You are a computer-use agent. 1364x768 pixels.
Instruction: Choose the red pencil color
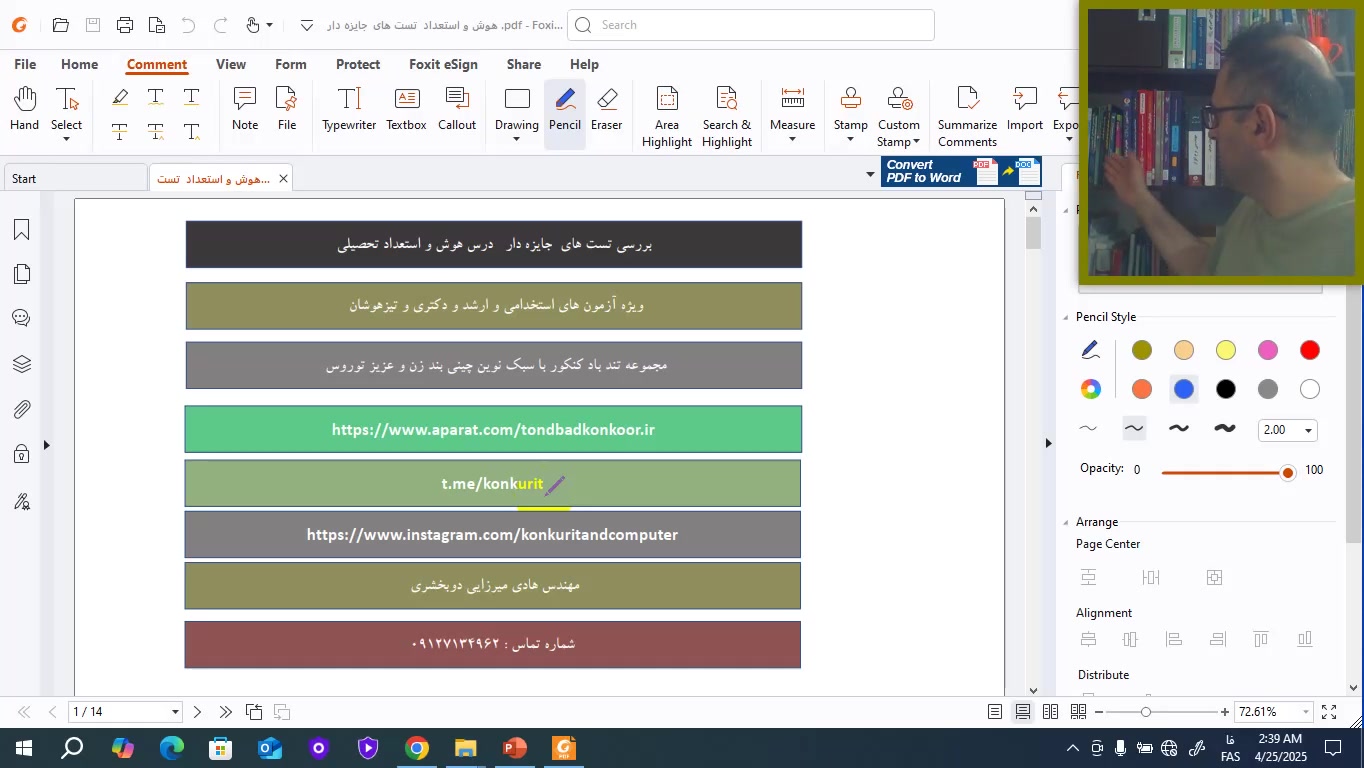(1310, 350)
